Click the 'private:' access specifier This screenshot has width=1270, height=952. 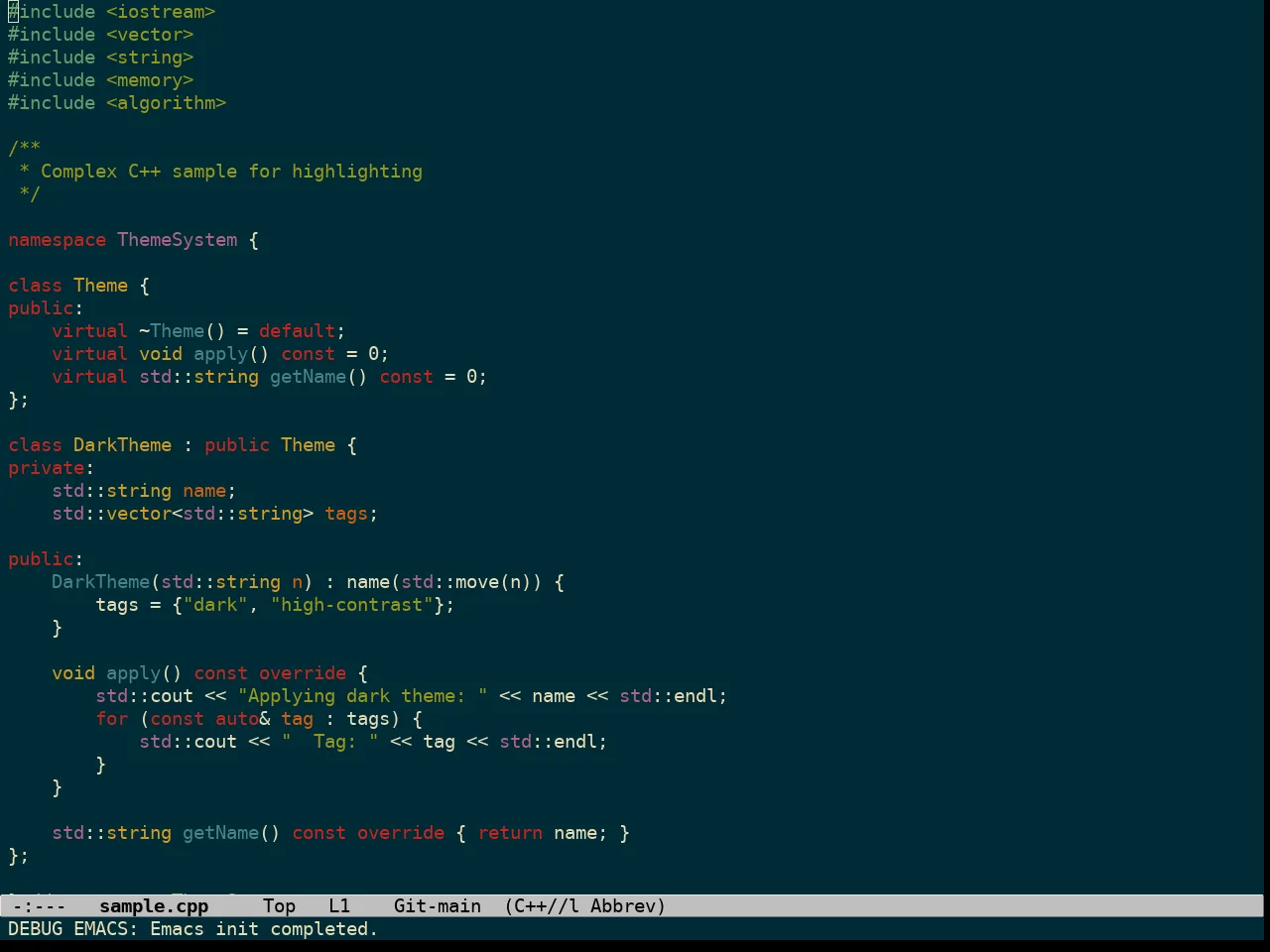tap(52, 468)
